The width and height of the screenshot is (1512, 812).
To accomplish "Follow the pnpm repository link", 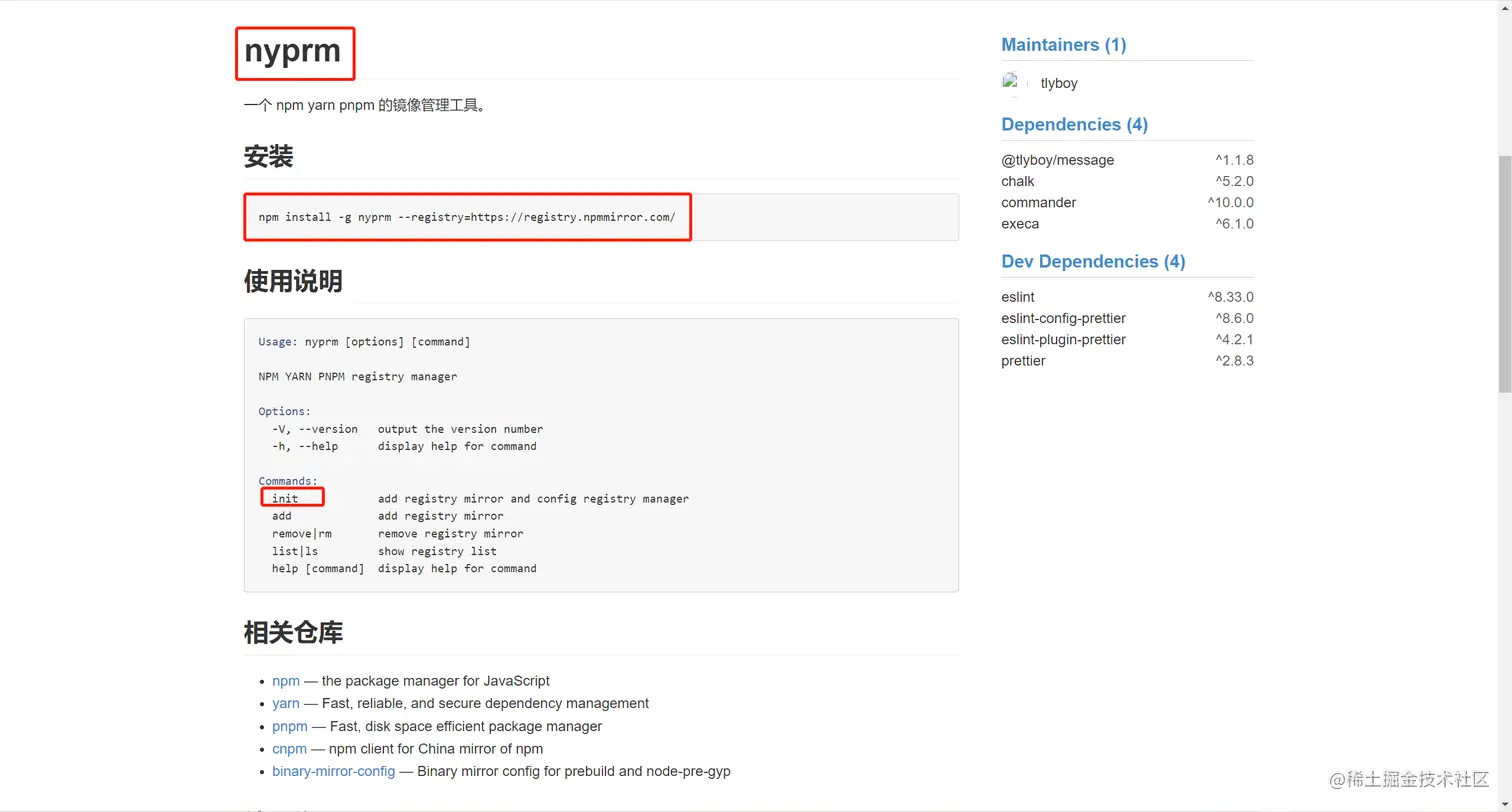I will click(x=289, y=726).
